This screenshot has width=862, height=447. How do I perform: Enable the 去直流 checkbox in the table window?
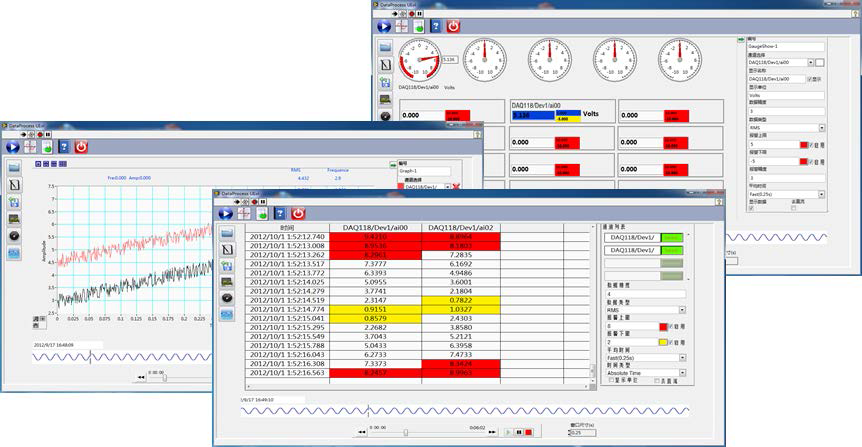[x=657, y=380]
